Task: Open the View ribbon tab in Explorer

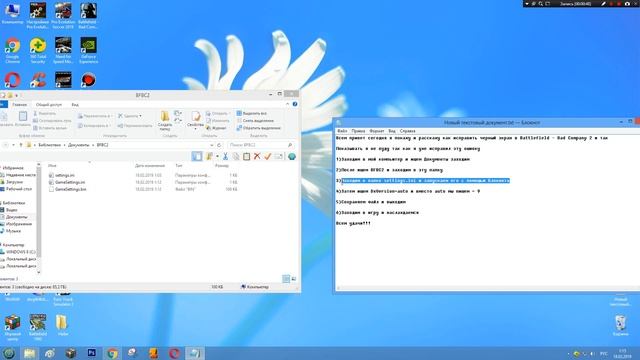Action: (x=75, y=104)
